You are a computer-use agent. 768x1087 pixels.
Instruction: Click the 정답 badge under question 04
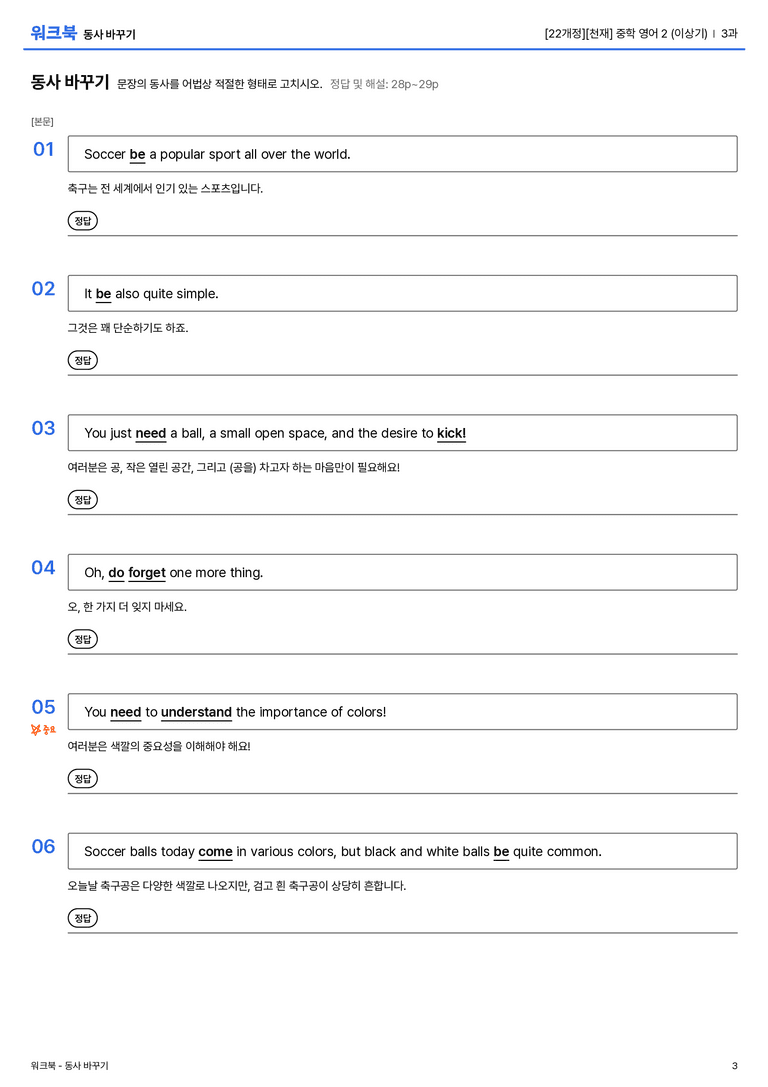click(x=82, y=638)
